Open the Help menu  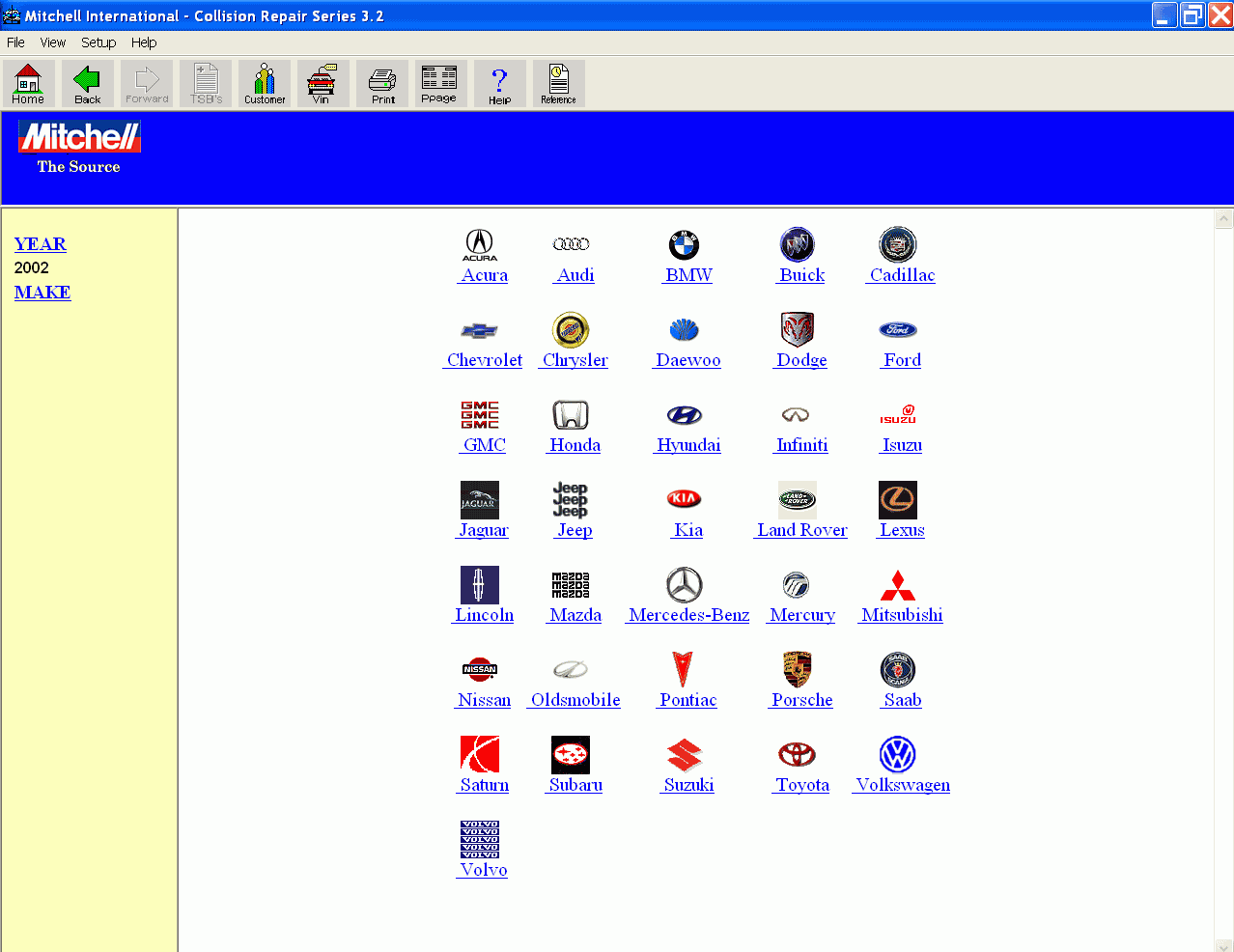(144, 42)
